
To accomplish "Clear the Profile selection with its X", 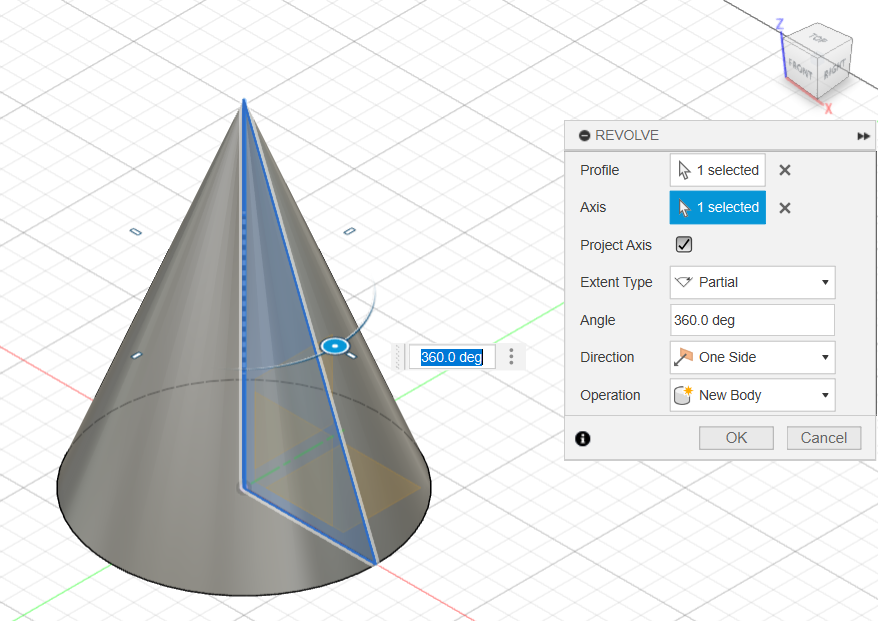I will pyautogui.click(x=784, y=170).
